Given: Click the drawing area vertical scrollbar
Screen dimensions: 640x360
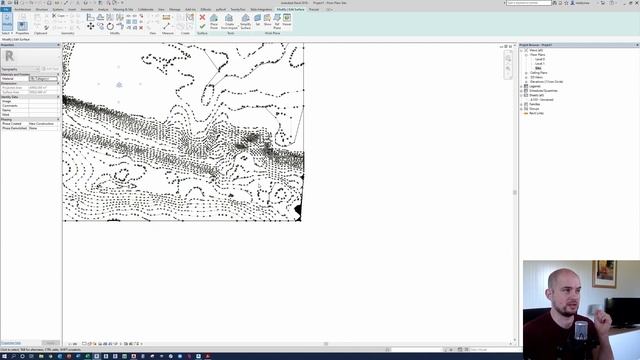Looking at the screenshot, I should click(x=515, y=192).
